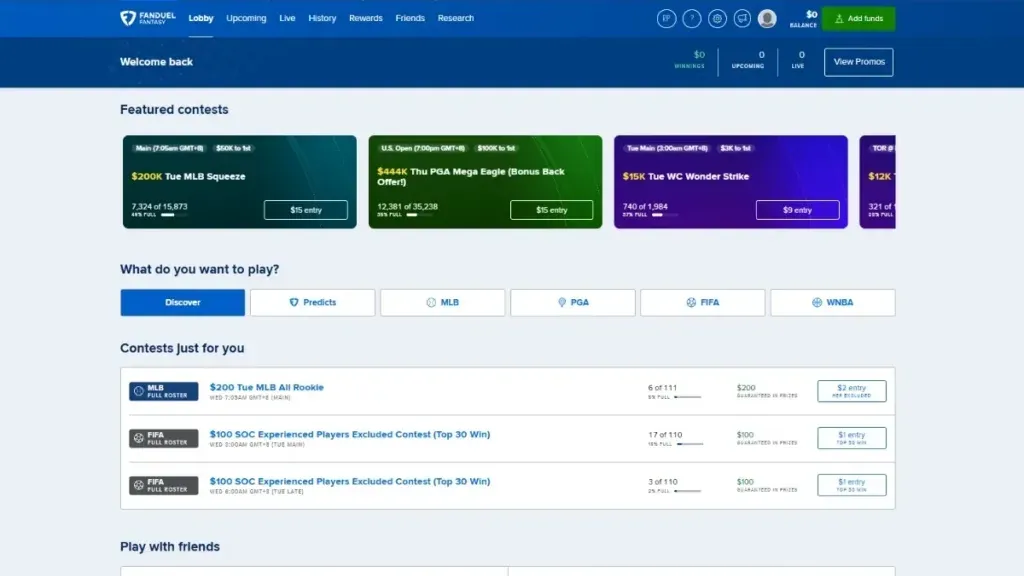This screenshot has height=576, width=1024.
Task: Enter the $200K Tue MLB Squeeze contest
Action: point(306,210)
